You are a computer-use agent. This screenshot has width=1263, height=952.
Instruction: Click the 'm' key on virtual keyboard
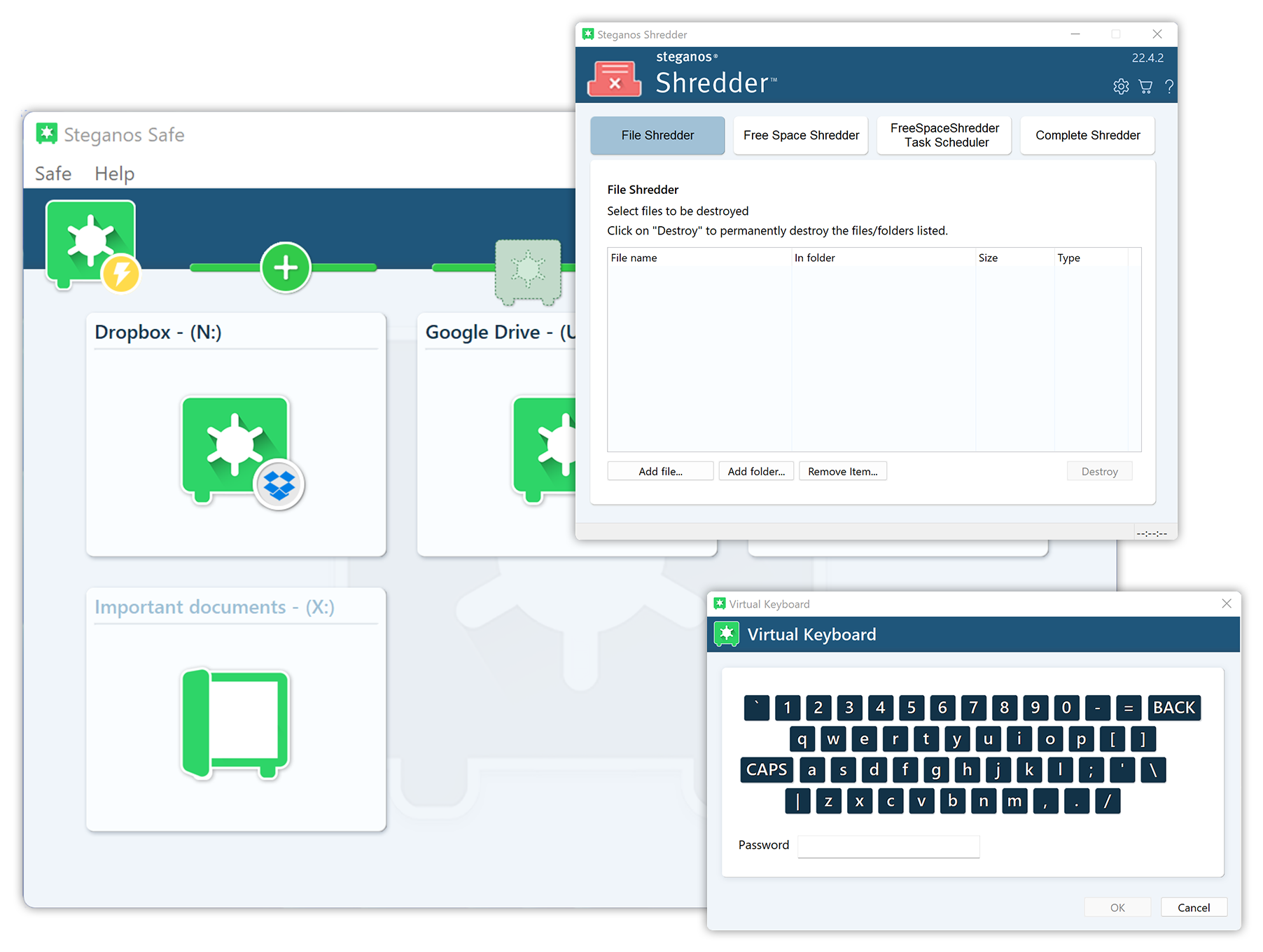pos(1014,801)
